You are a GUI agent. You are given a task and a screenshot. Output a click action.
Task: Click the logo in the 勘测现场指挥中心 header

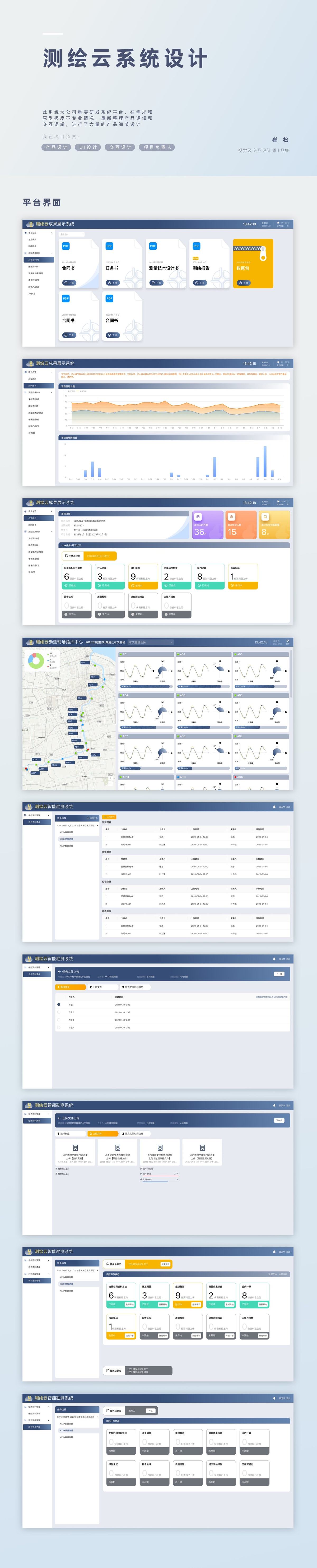(30, 642)
